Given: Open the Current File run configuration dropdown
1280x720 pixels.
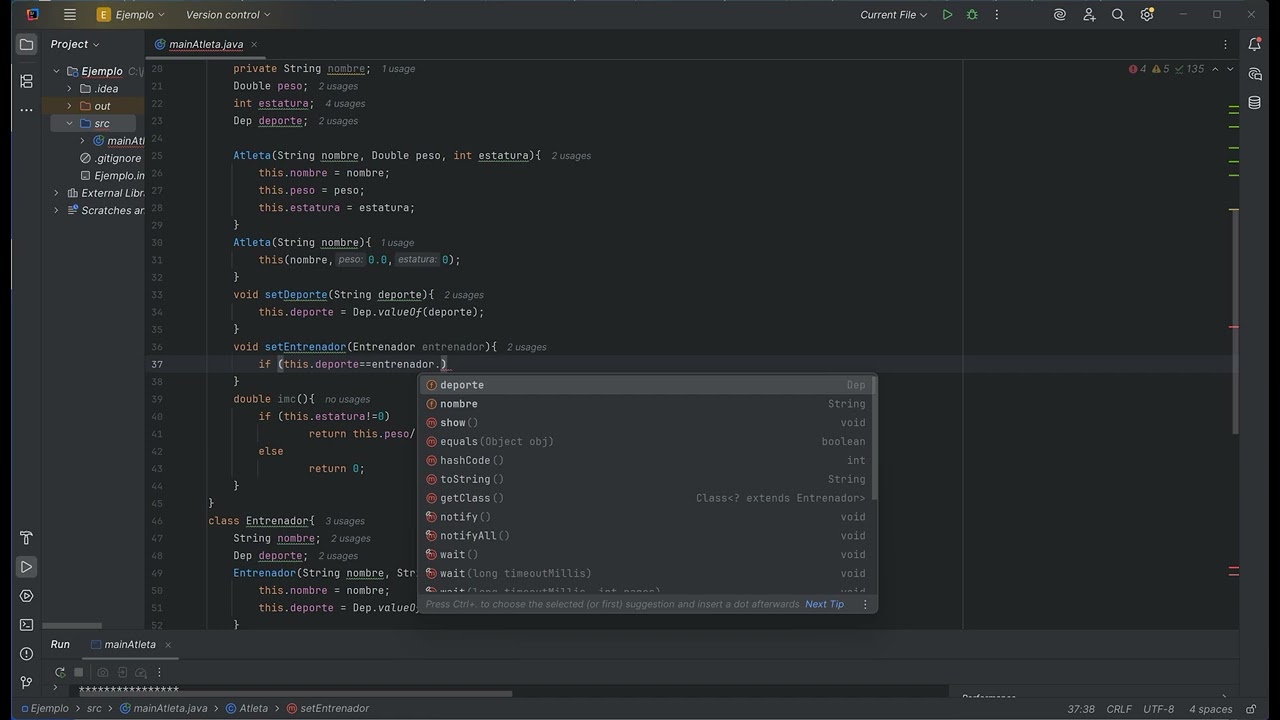Looking at the screenshot, I should (x=894, y=15).
